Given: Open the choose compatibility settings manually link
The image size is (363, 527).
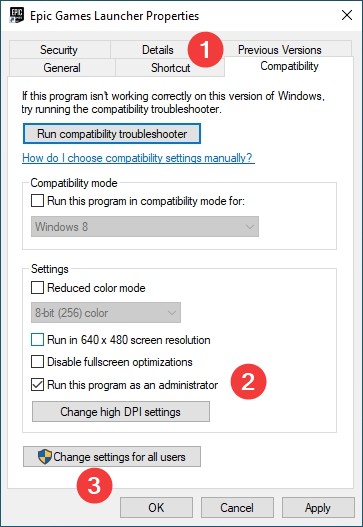Looking at the screenshot, I should click(x=138, y=158).
